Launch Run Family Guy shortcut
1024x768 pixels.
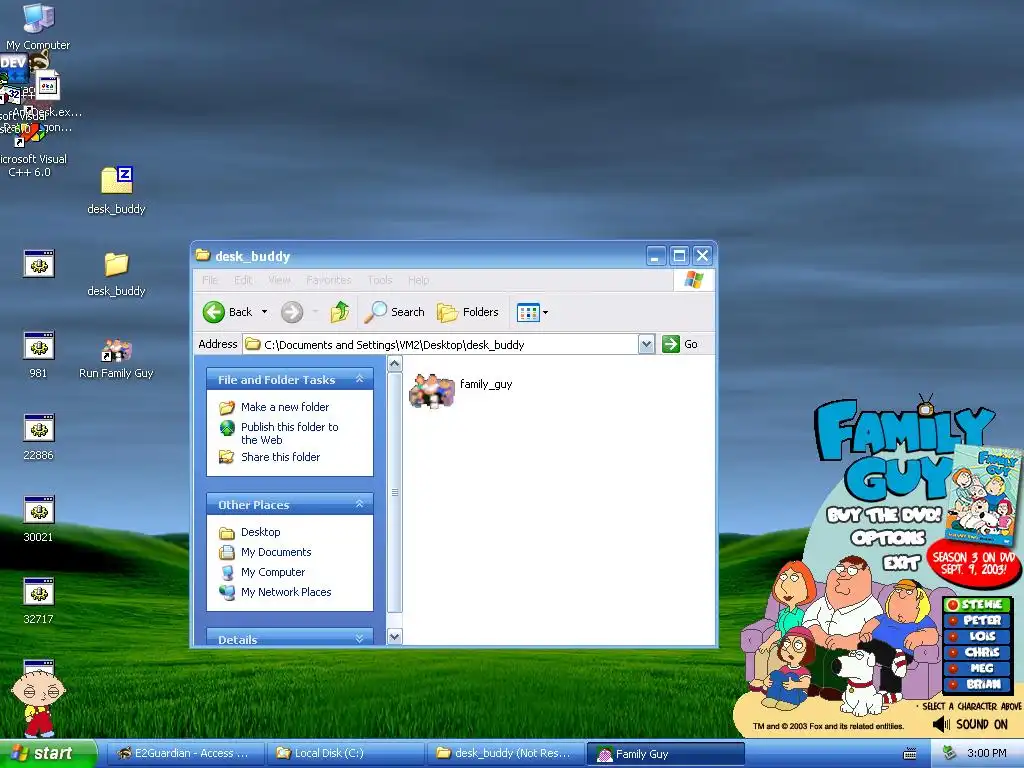click(116, 358)
